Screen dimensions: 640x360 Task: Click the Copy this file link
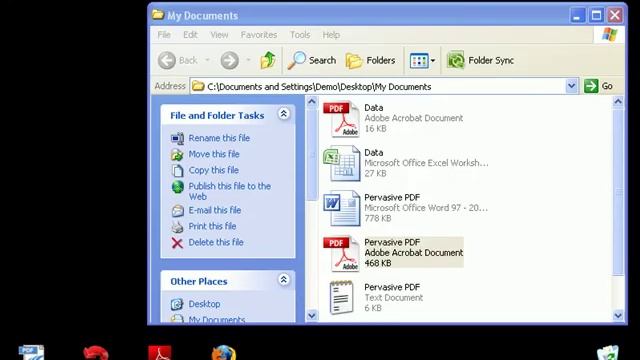click(213, 170)
